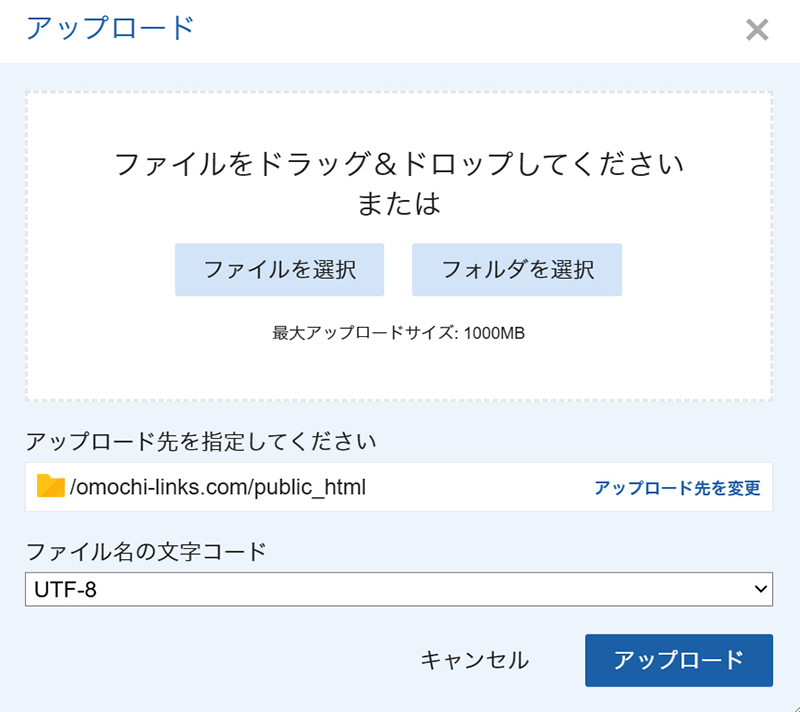Click the ファイル名の文字コード label

click(146, 551)
